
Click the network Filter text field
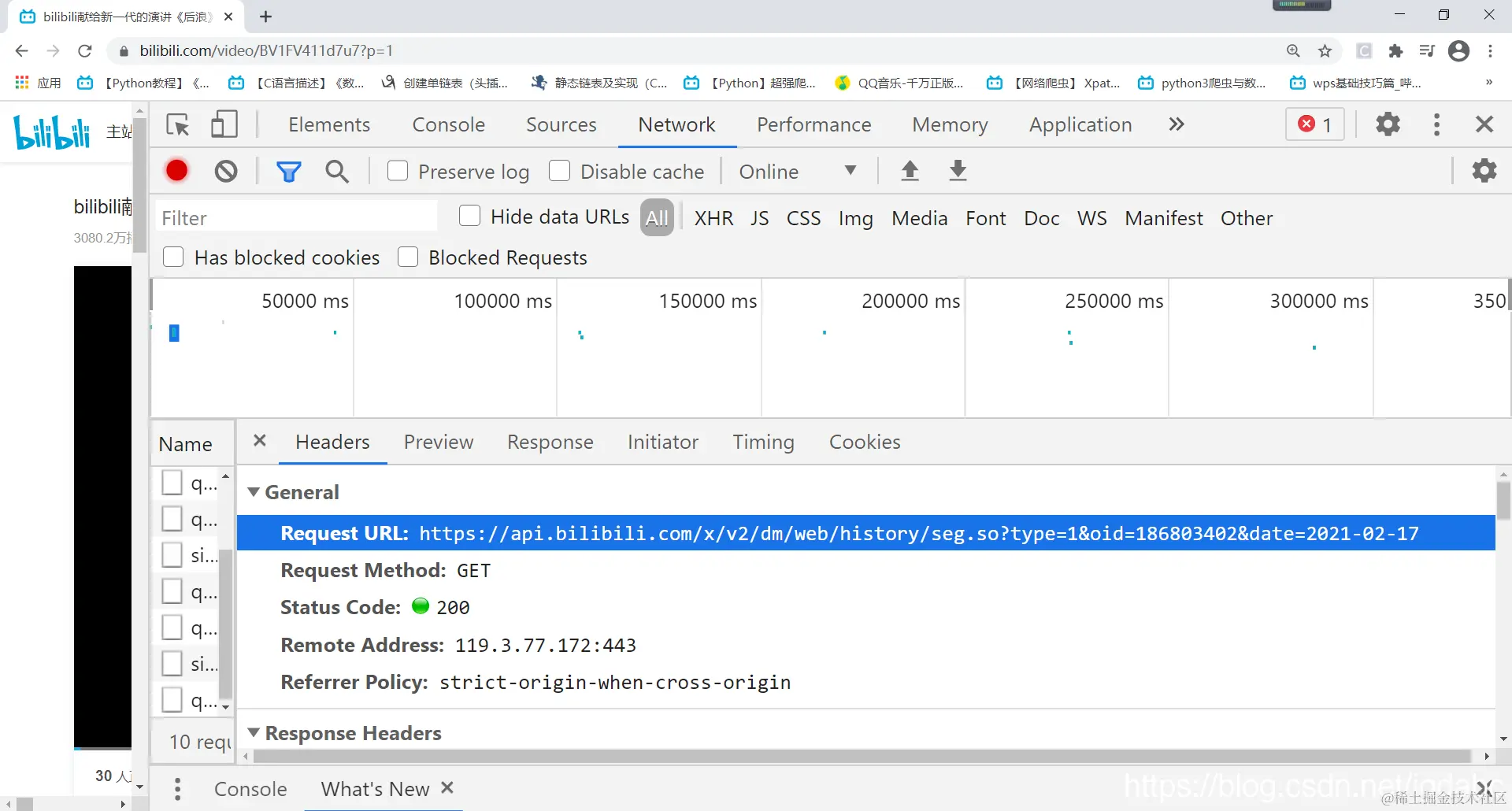point(297,217)
